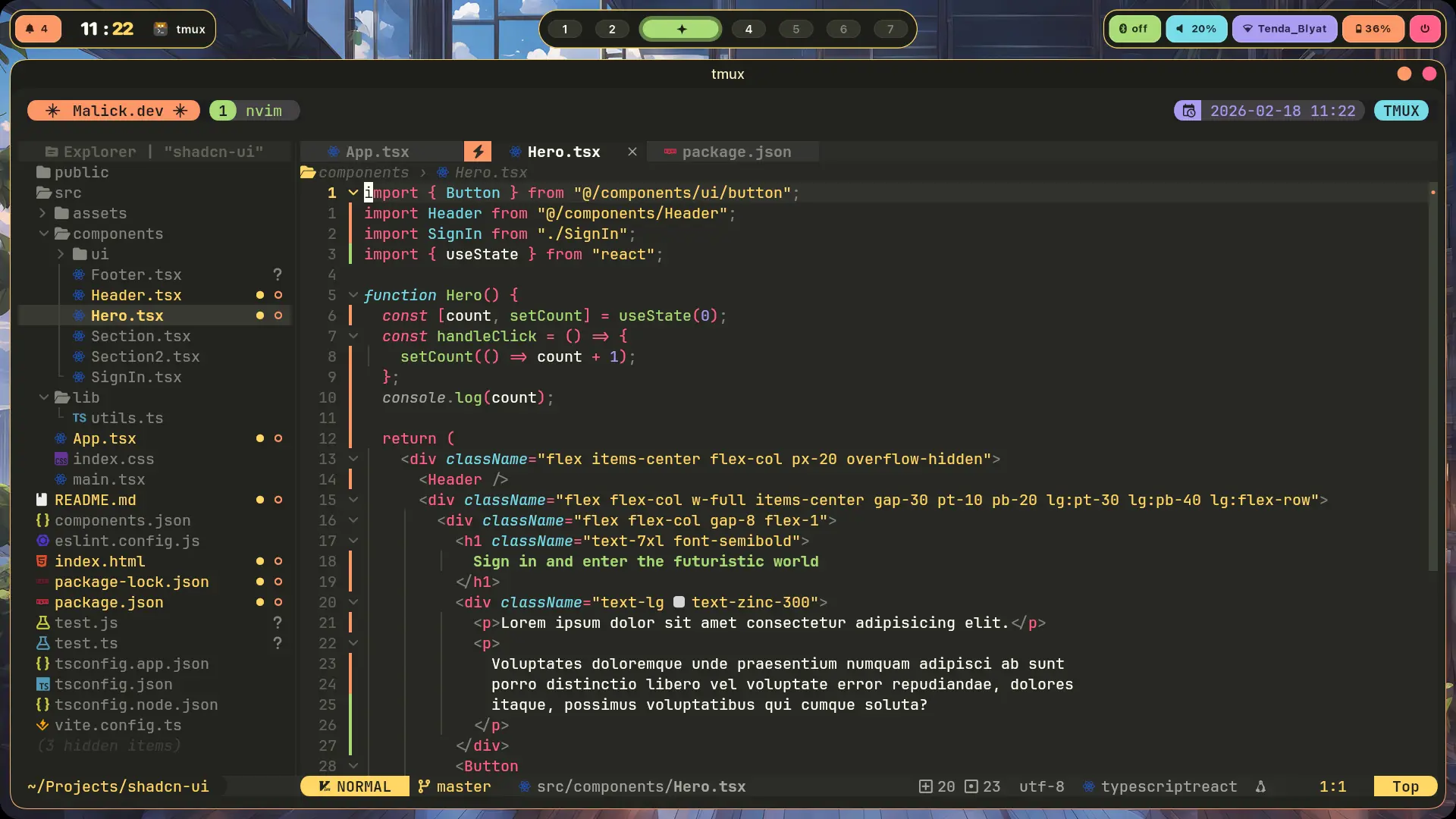Switch to workspace 4
Viewport: 1456px width, 819px height.
pos(748,29)
